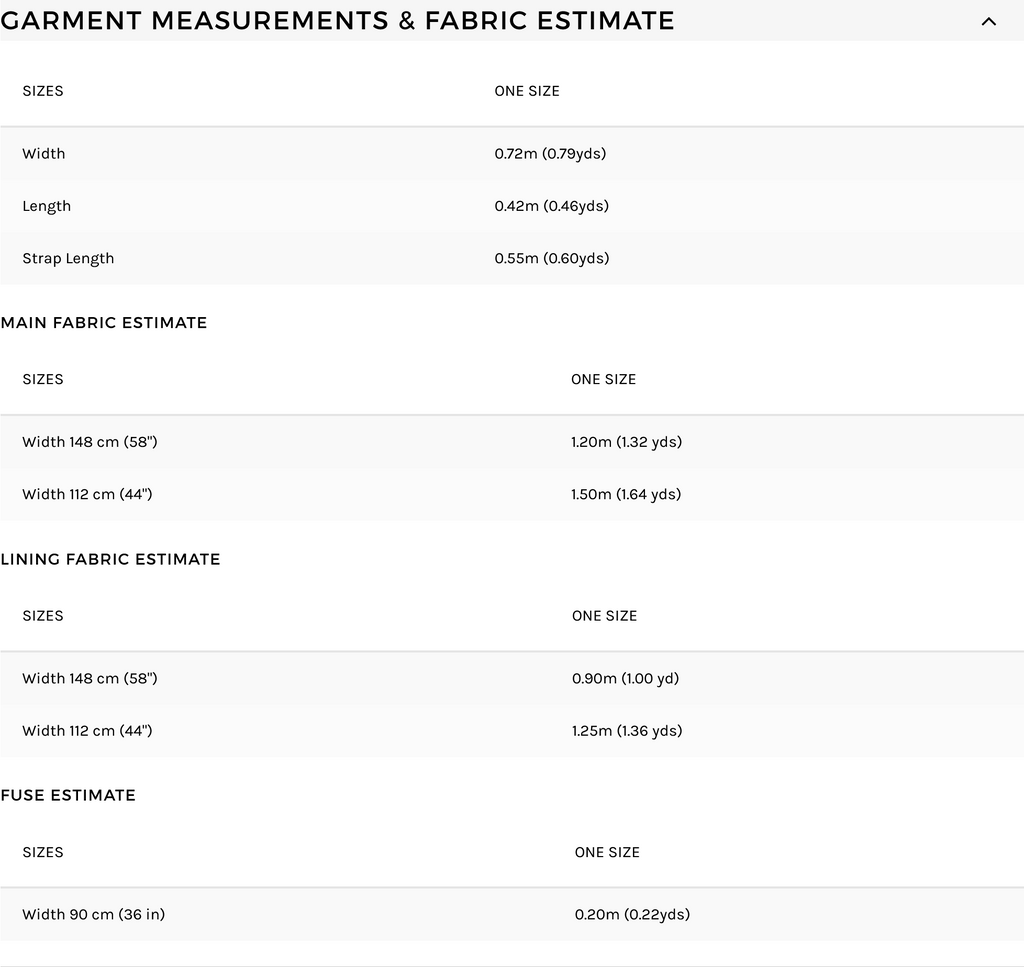Click ONE SIZE header in fuse estimate table

[x=607, y=852]
